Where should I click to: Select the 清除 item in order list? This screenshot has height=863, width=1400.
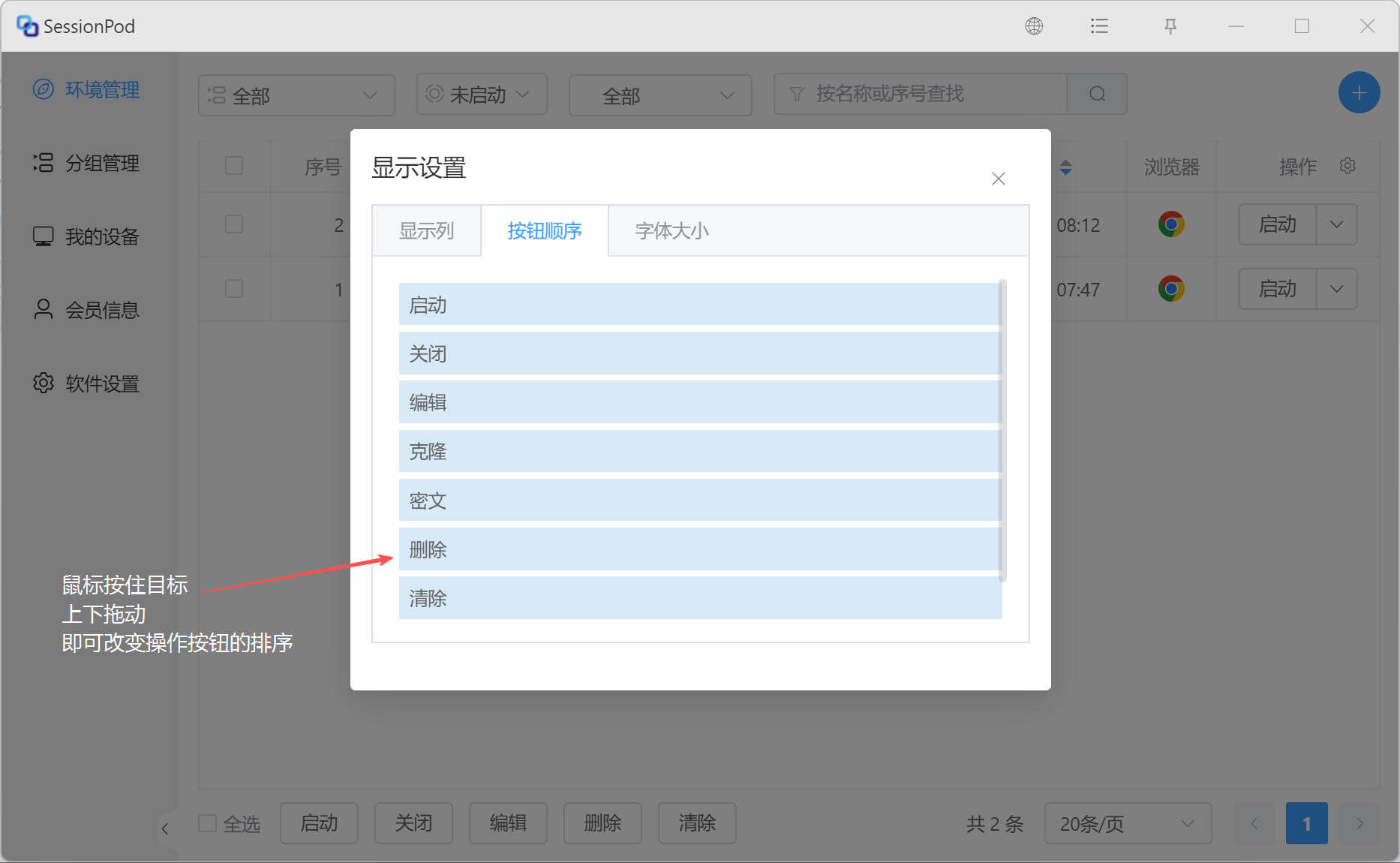pos(700,598)
